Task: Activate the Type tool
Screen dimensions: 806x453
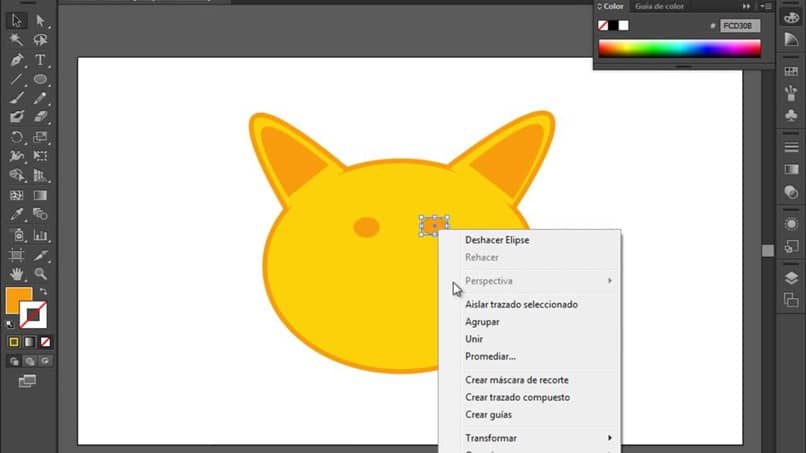Action: (x=40, y=60)
